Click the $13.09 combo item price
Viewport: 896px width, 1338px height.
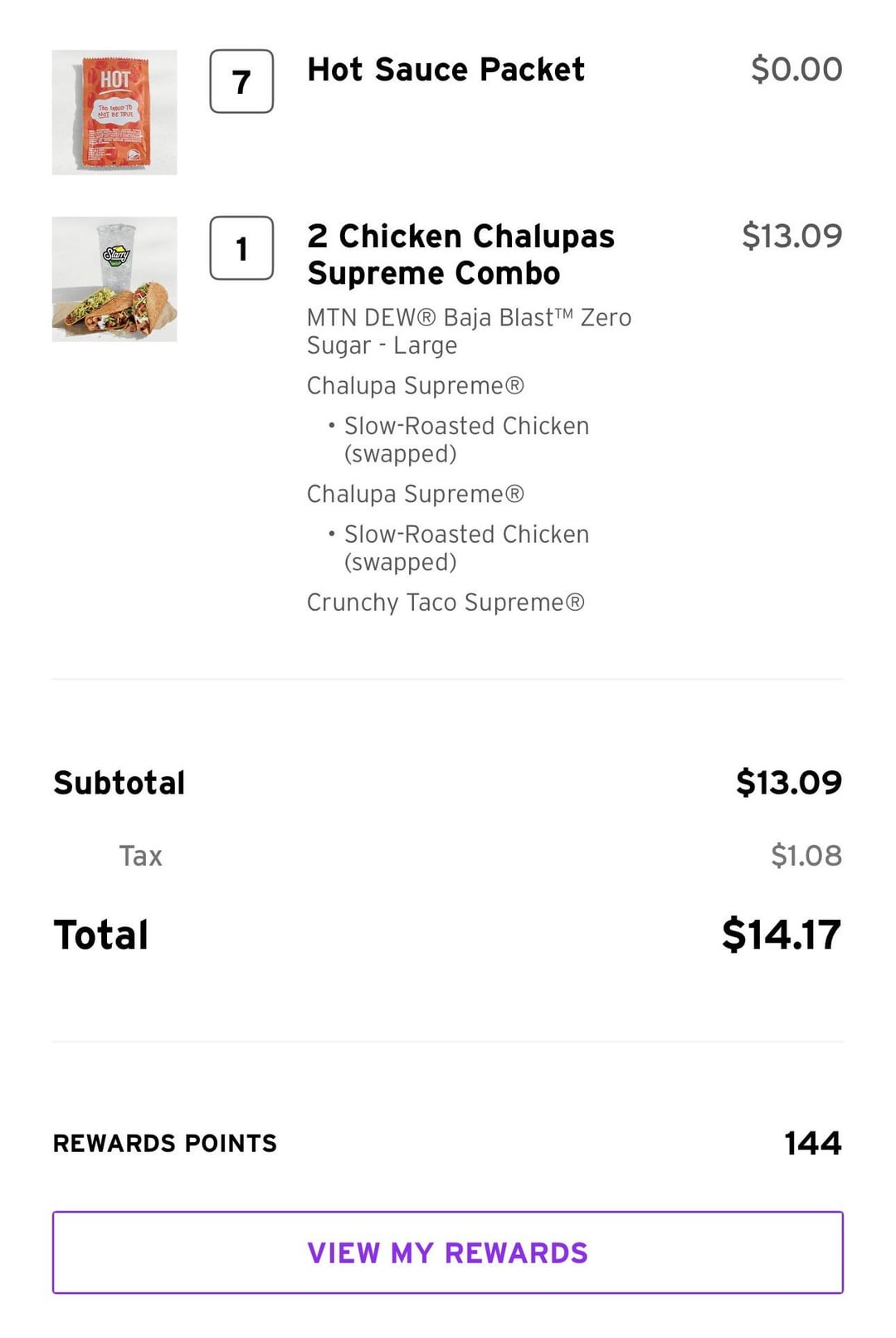click(x=791, y=236)
